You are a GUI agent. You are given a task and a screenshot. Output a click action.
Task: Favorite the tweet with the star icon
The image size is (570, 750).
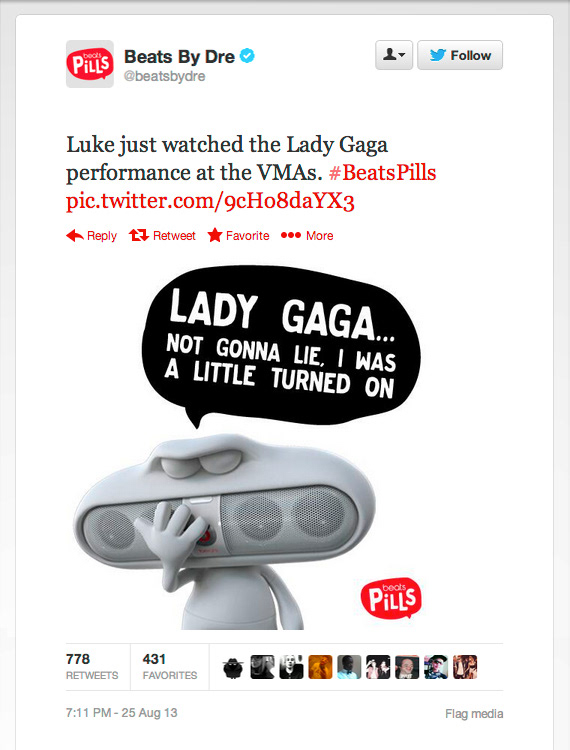click(x=238, y=235)
